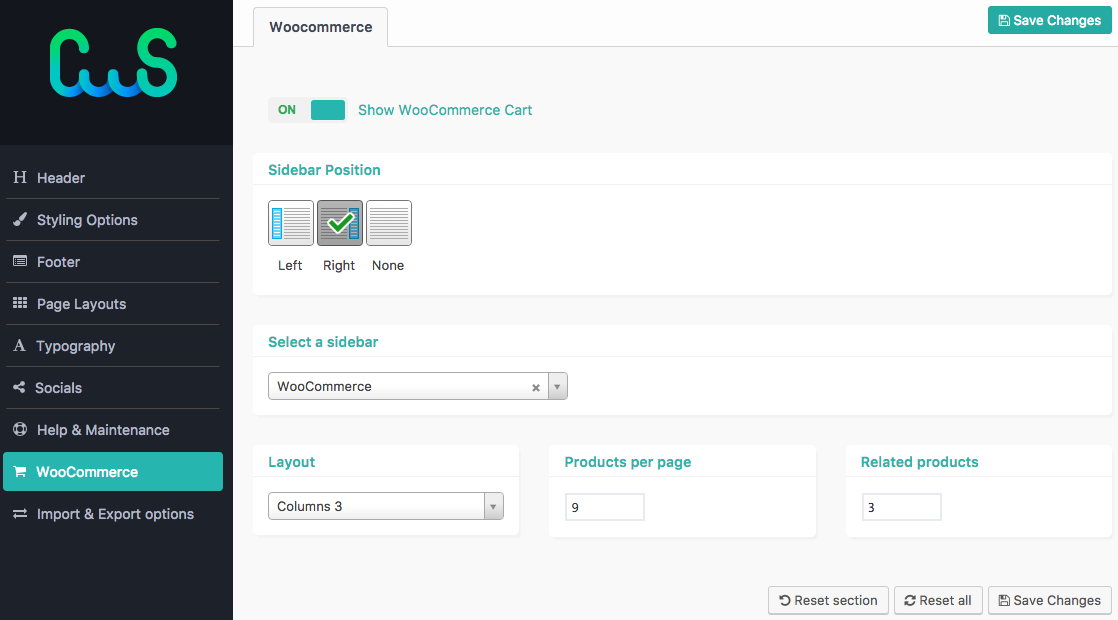Image resolution: width=1118 pixels, height=620 pixels.
Task: Click the Styling Options brush icon
Action: point(20,219)
